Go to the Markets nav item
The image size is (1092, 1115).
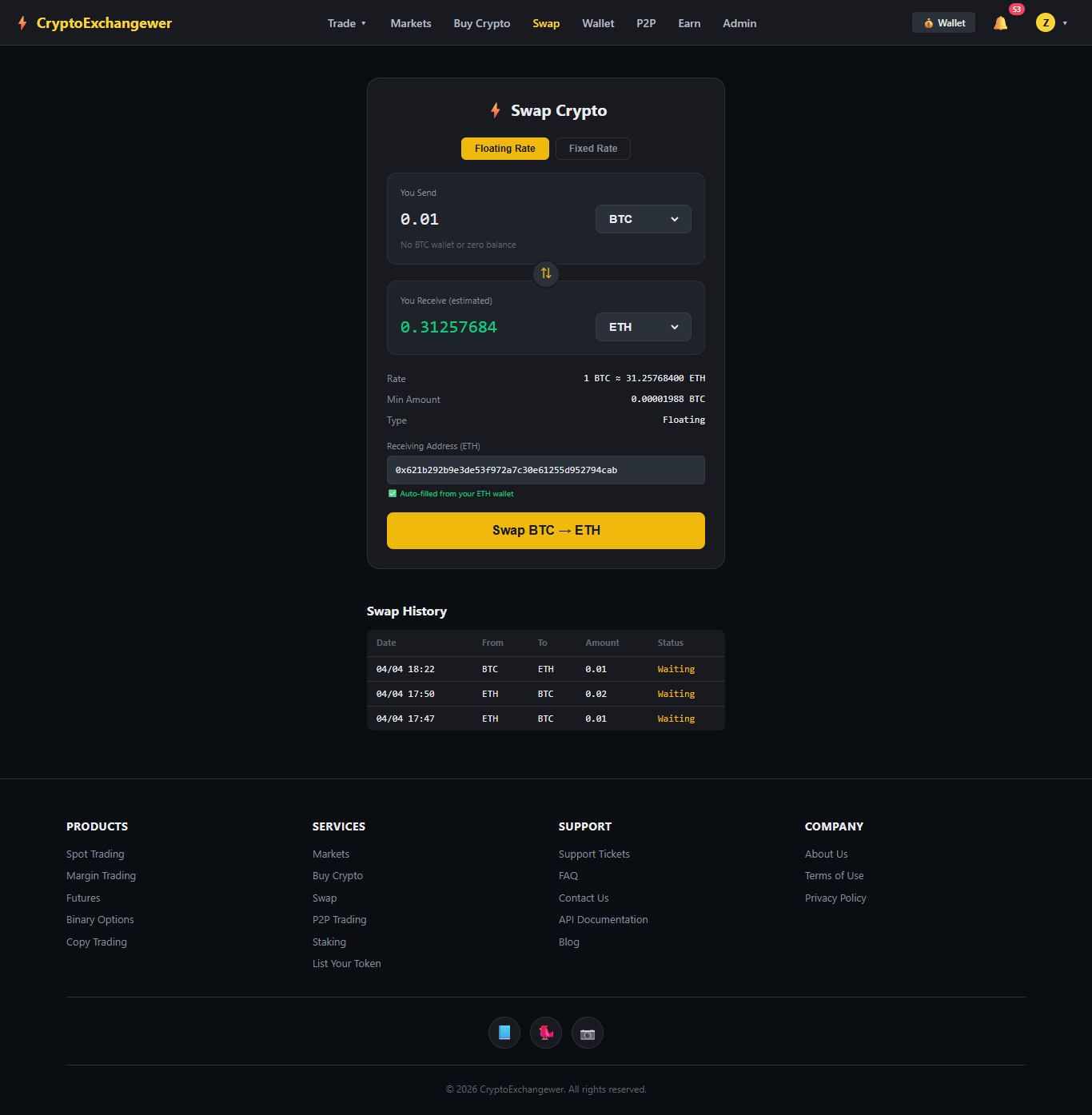(411, 23)
